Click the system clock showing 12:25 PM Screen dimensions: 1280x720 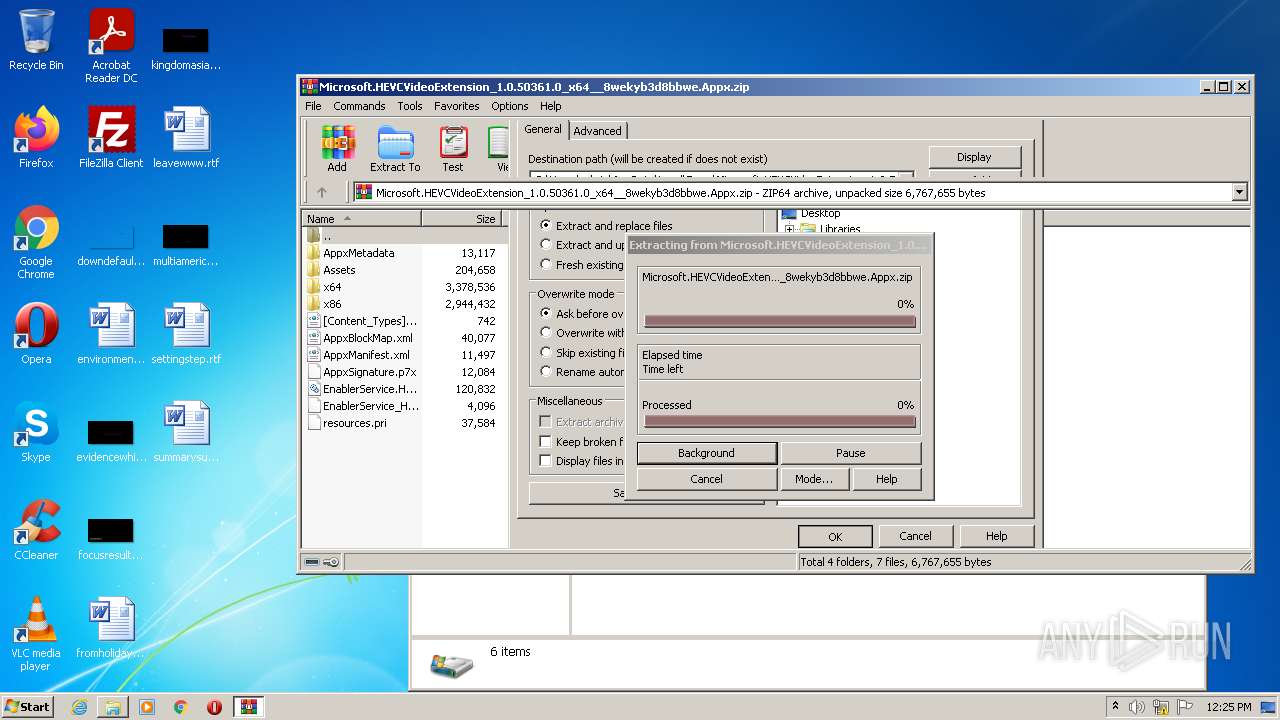pos(1229,707)
